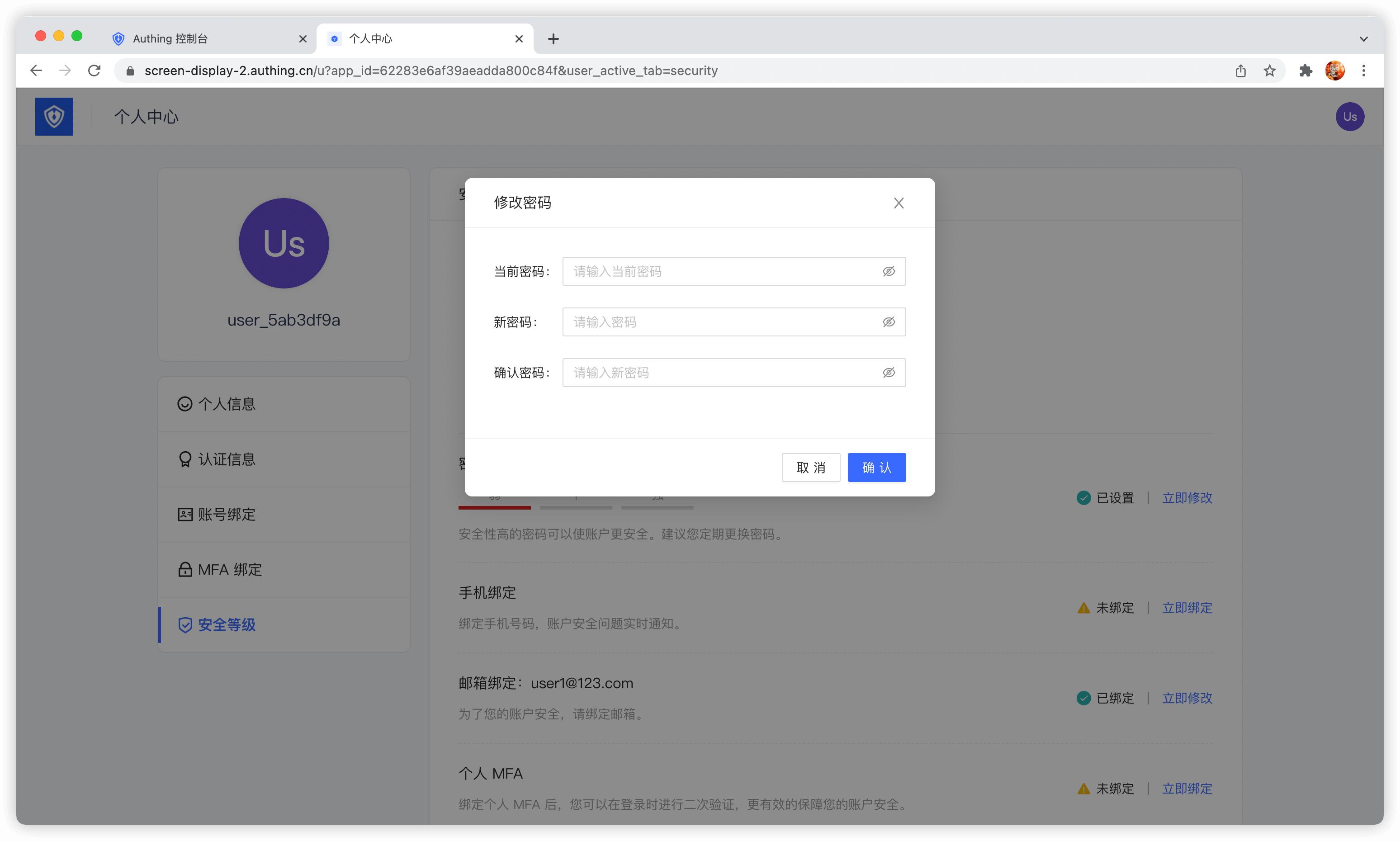The height and width of the screenshot is (841, 1400).
Task: Click the ID card icon beside 账号绑定
Action: [x=185, y=514]
